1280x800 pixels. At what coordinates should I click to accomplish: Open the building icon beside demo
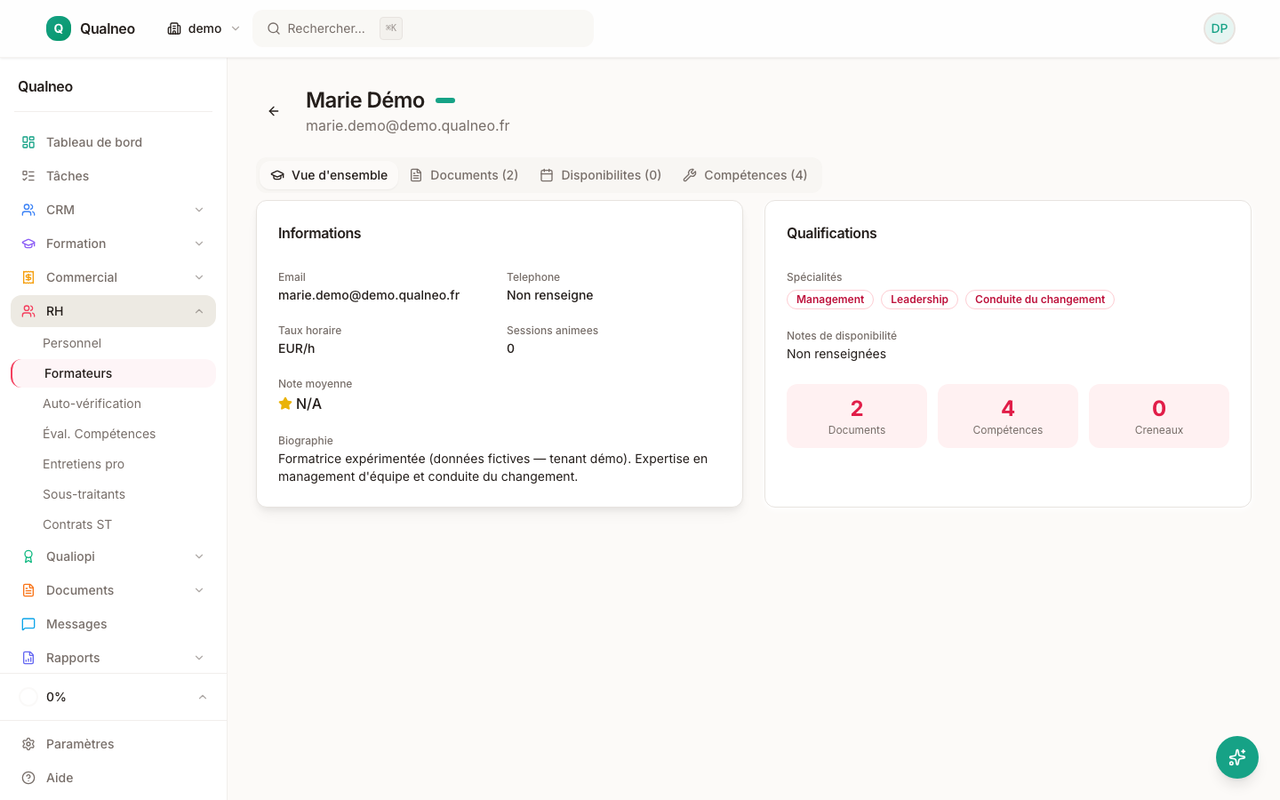(x=174, y=28)
